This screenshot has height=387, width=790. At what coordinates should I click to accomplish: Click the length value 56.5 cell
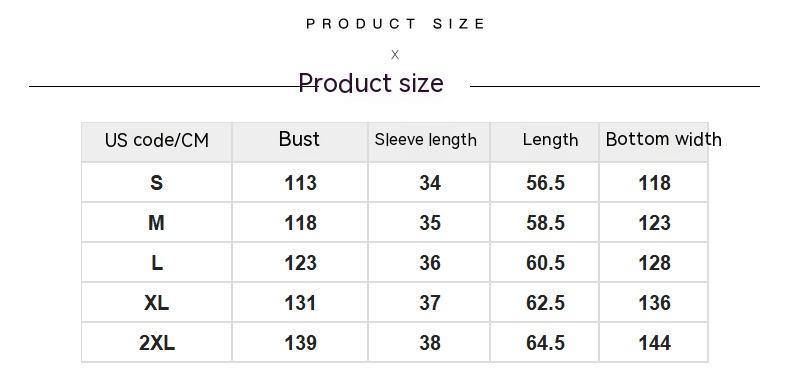[545, 182]
